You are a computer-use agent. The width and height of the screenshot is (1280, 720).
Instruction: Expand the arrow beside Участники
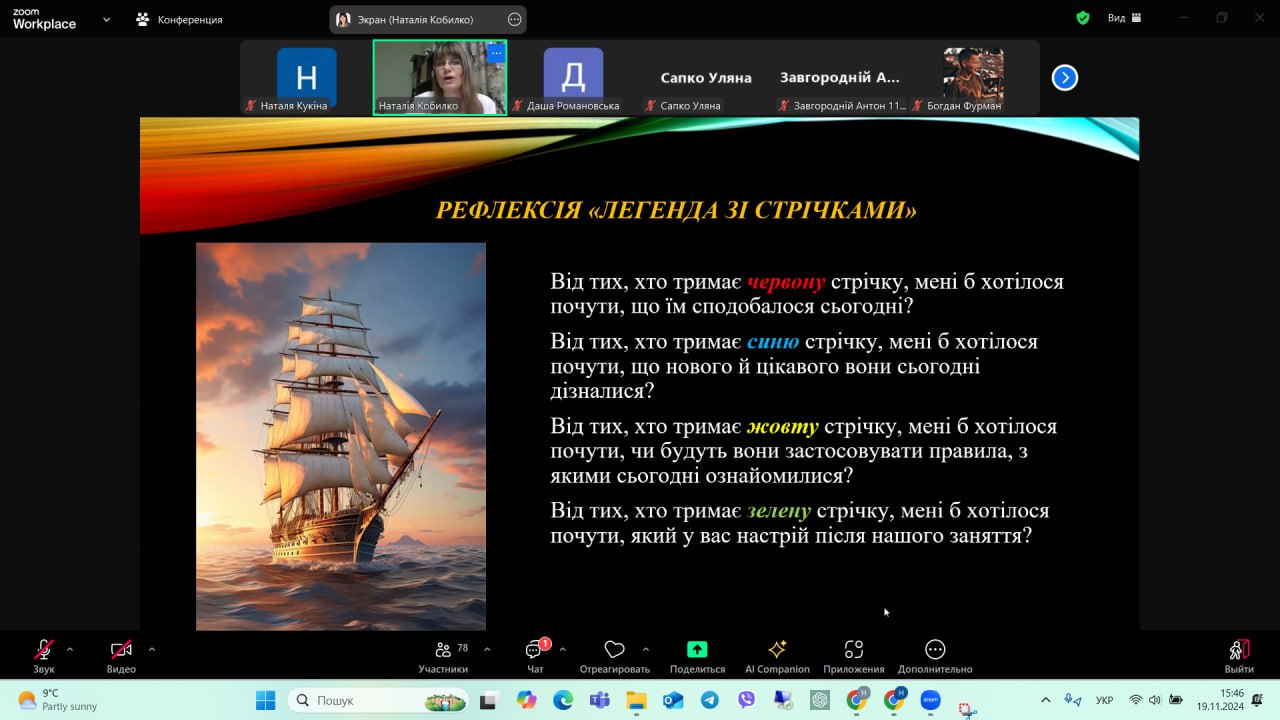(x=487, y=649)
